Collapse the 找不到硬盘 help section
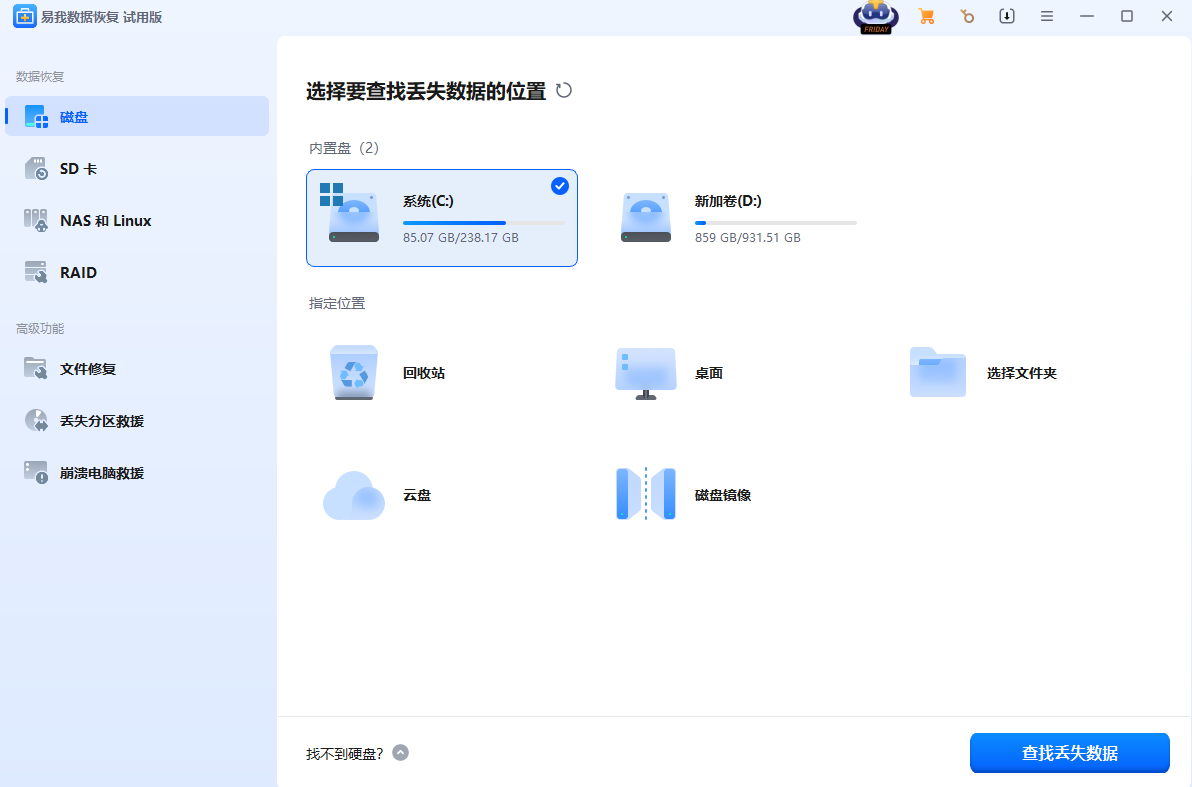The image size is (1192, 787). (x=400, y=753)
